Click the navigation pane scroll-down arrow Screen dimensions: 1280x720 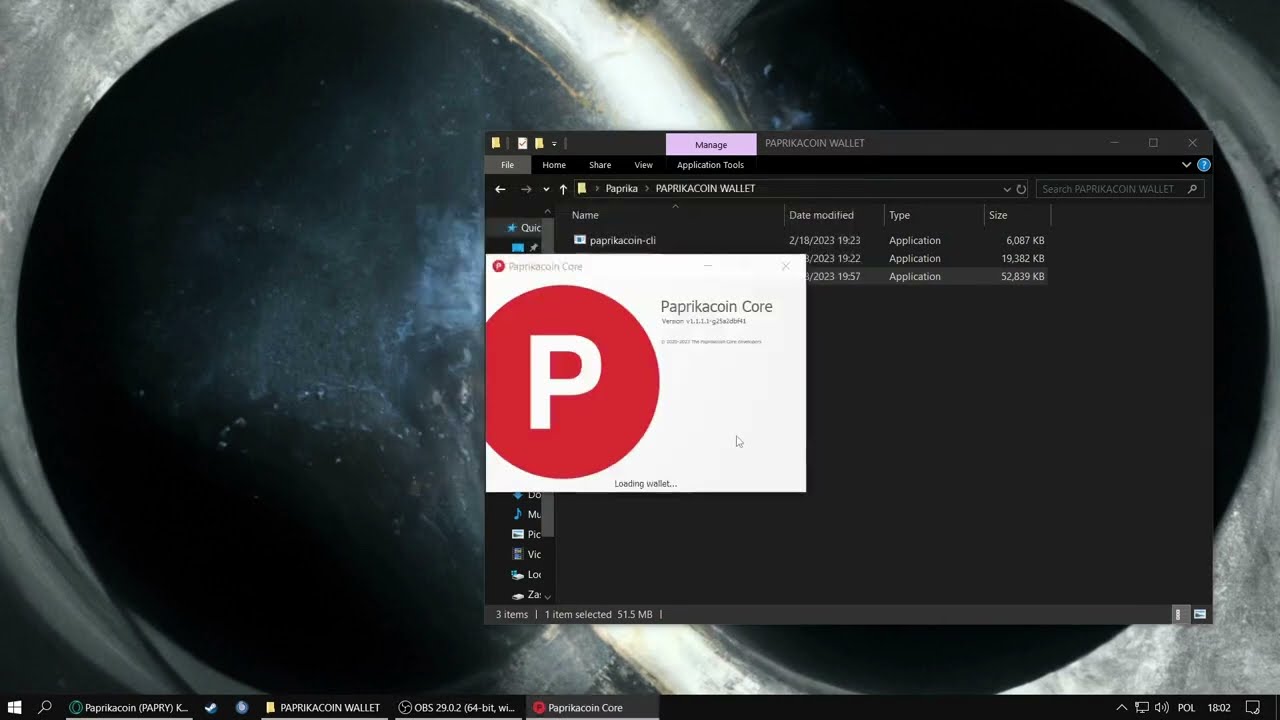[x=547, y=597]
